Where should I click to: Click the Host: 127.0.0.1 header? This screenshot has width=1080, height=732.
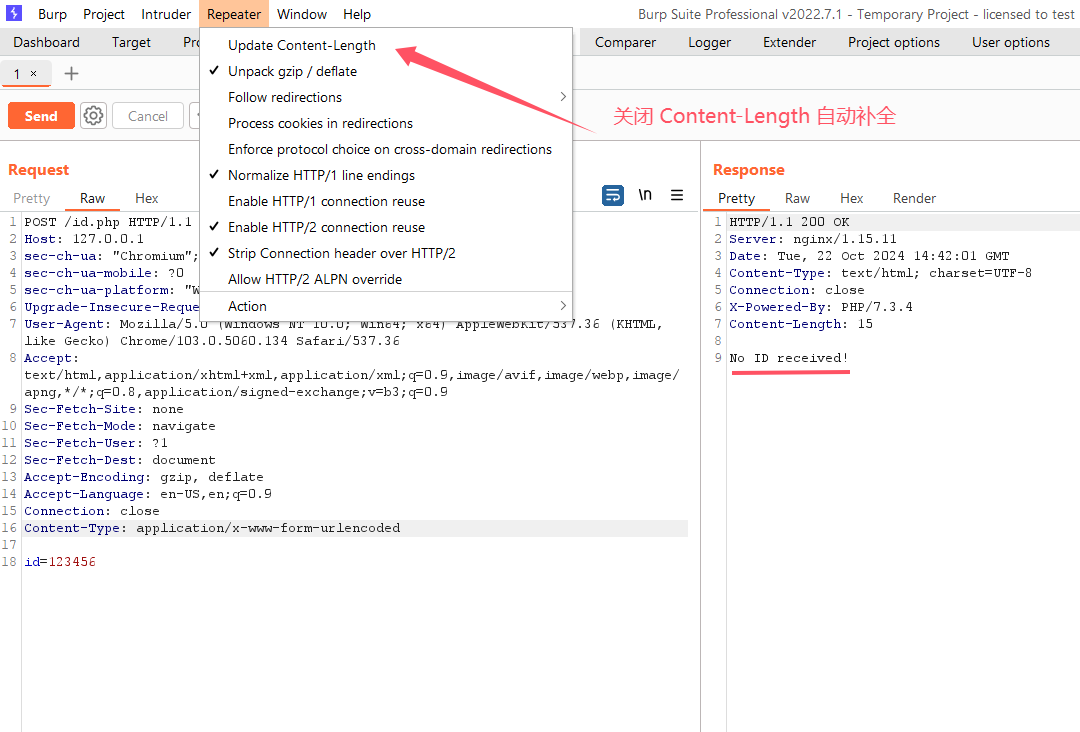pyautogui.click(x=84, y=239)
